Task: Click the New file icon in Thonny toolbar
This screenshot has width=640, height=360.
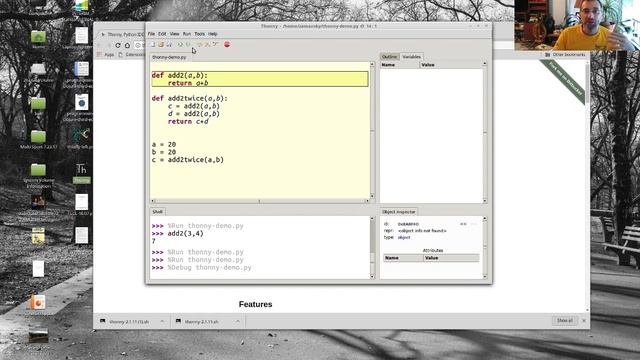Action: (x=153, y=44)
